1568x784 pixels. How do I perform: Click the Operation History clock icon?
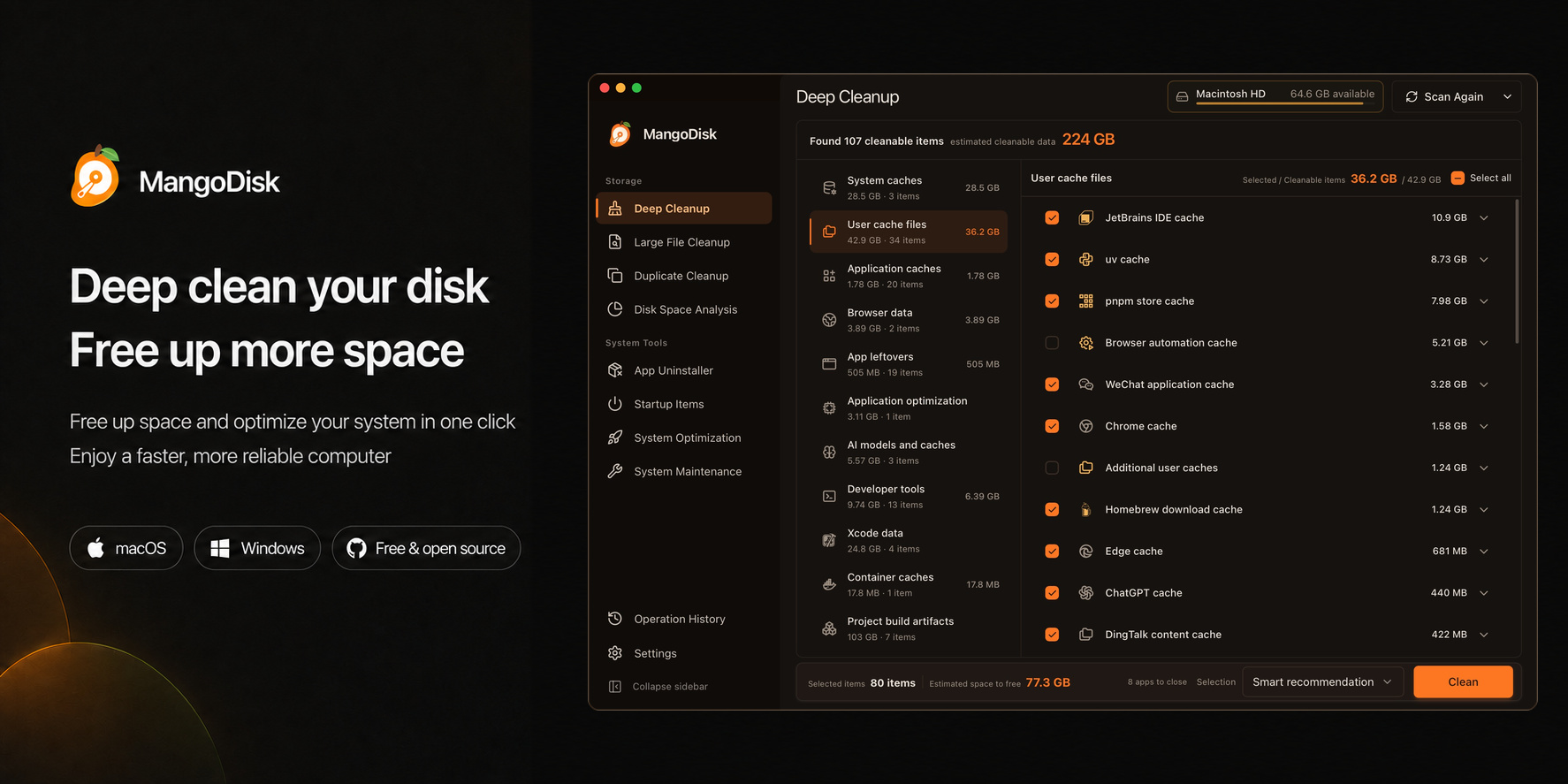(x=615, y=619)
